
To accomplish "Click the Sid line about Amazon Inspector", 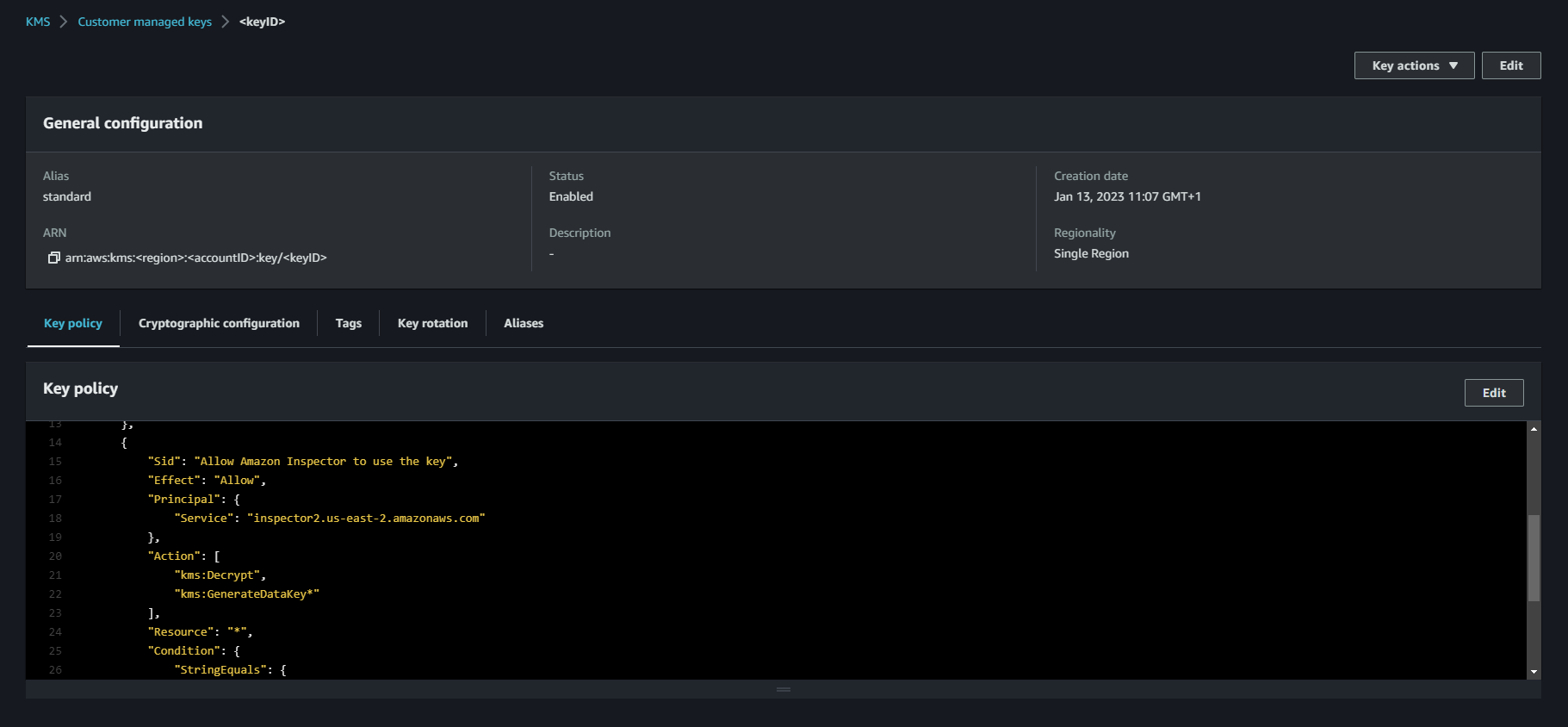I will tap(302, 462).
